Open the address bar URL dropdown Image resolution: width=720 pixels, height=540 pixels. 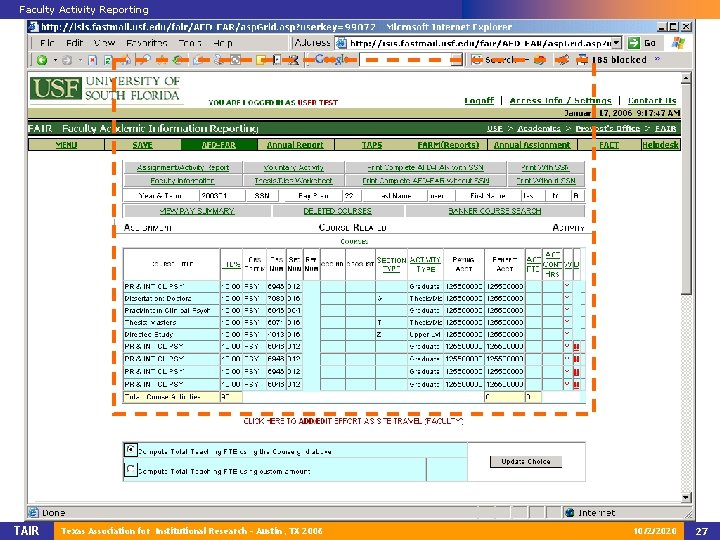[617, 43]
